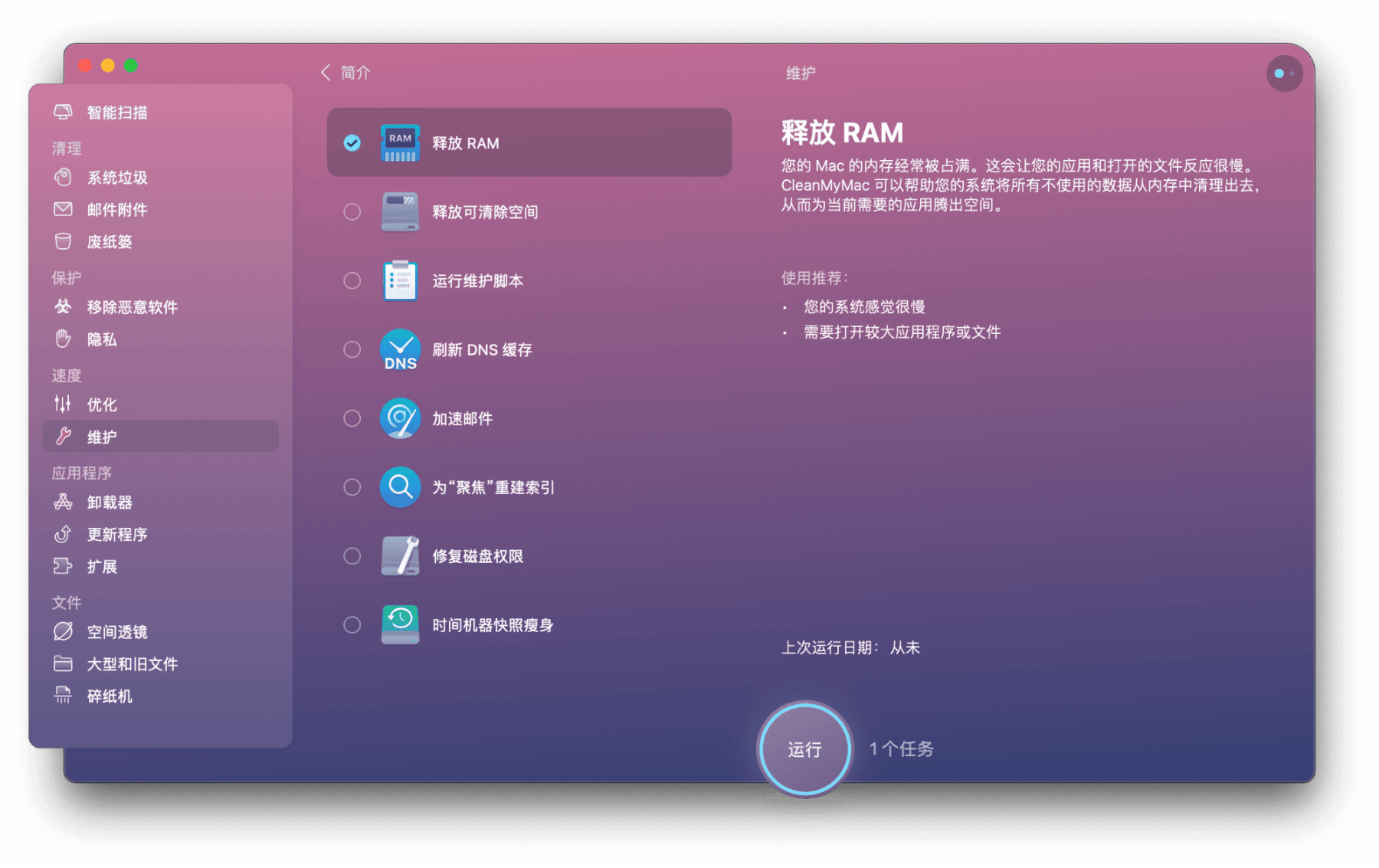
Task: Select the 释放可清除空间 task label
Action: click(x=485, y=212)
